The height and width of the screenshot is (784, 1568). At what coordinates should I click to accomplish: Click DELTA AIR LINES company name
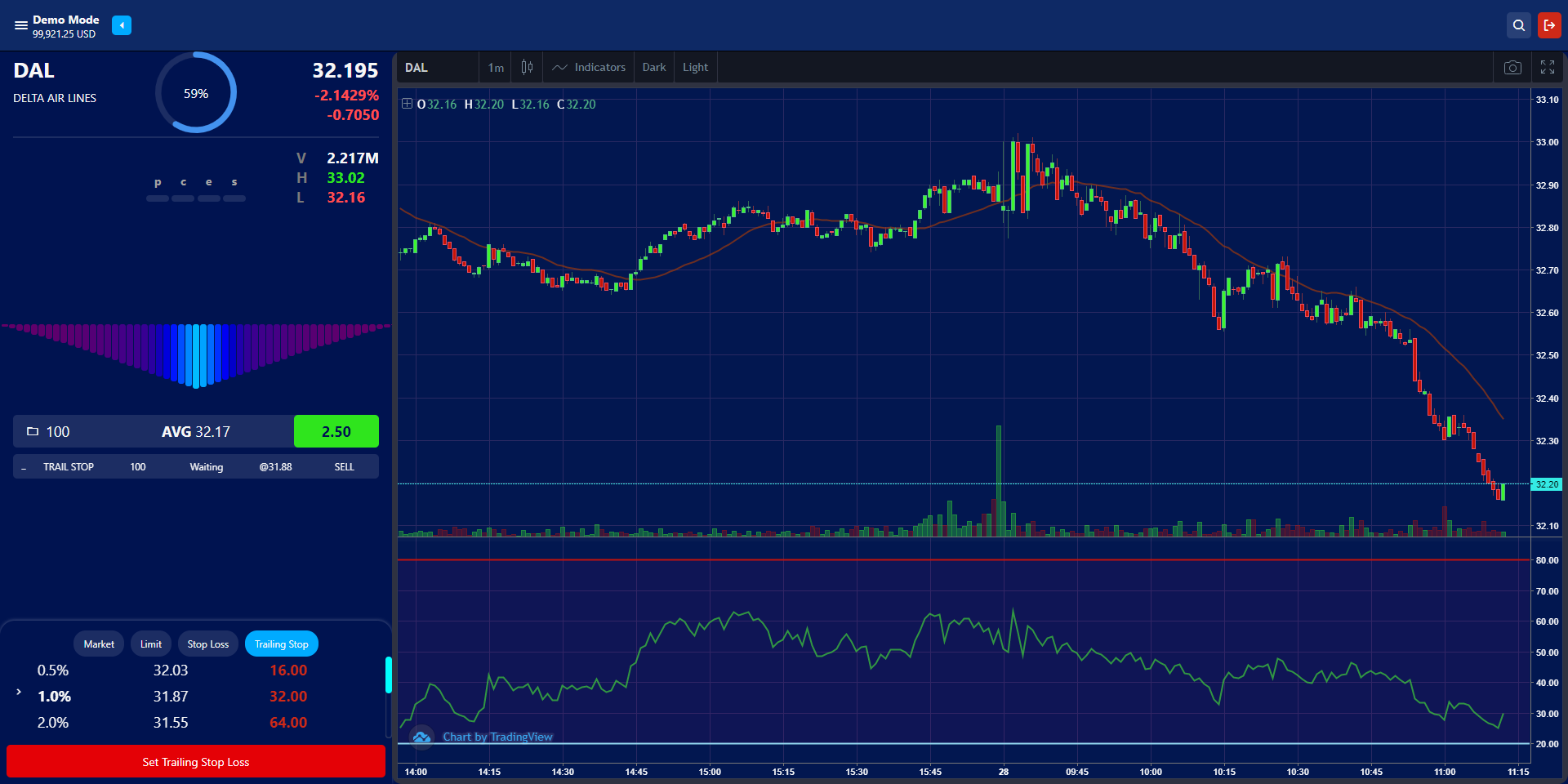[55, 98]
